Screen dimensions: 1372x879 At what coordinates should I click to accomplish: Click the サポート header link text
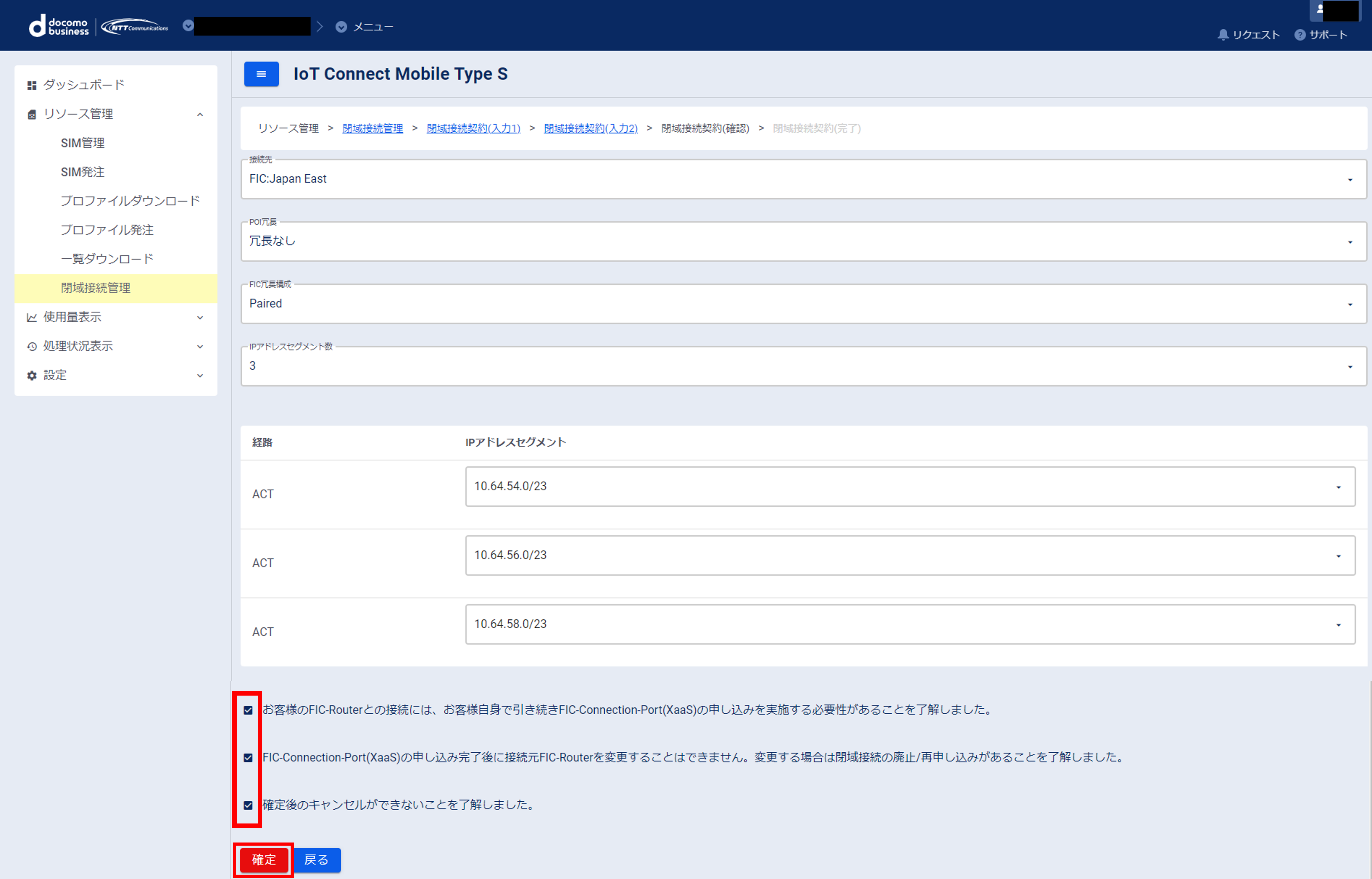point(1329,35)
